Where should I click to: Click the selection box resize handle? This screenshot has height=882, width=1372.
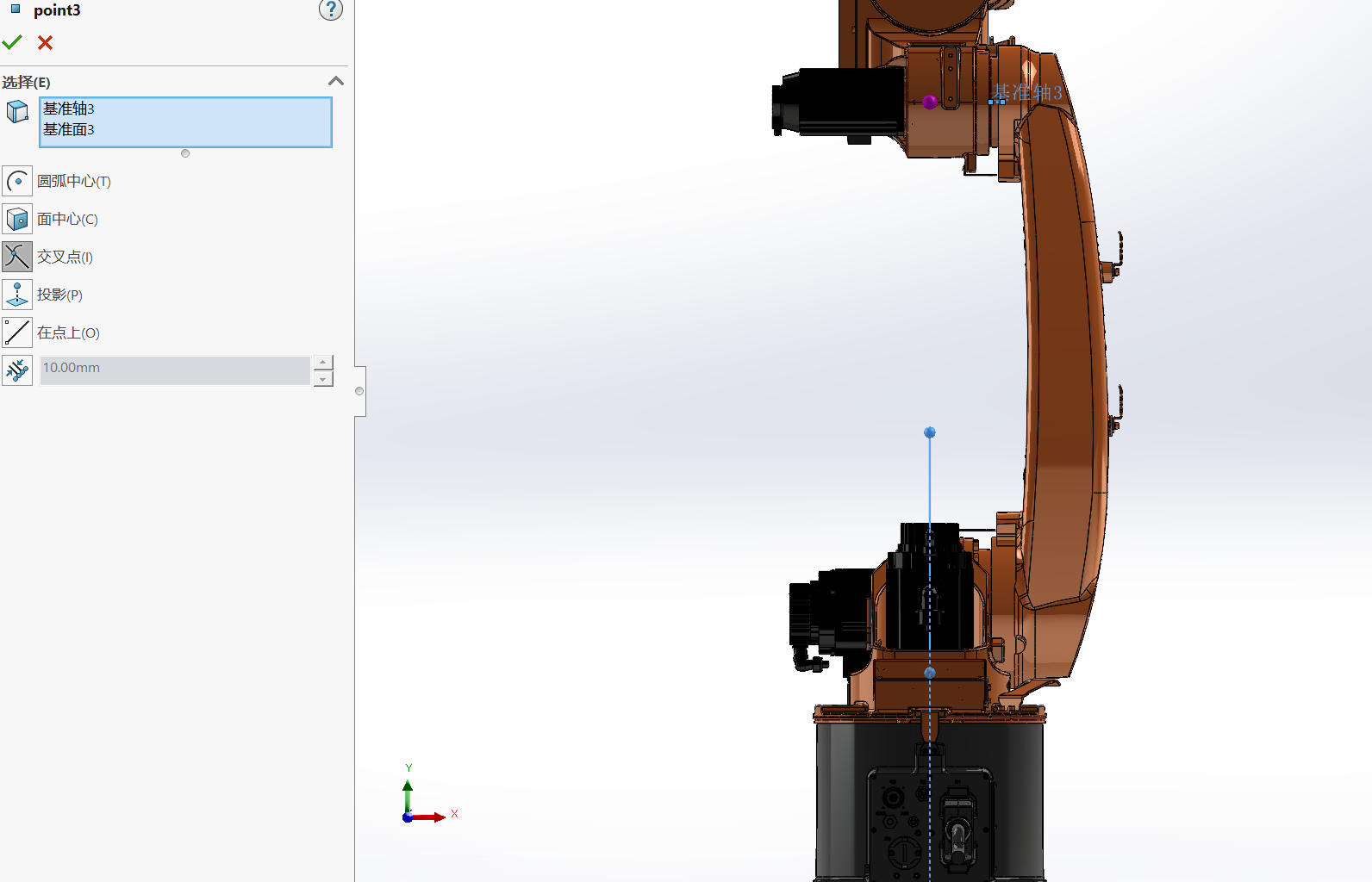185,153
